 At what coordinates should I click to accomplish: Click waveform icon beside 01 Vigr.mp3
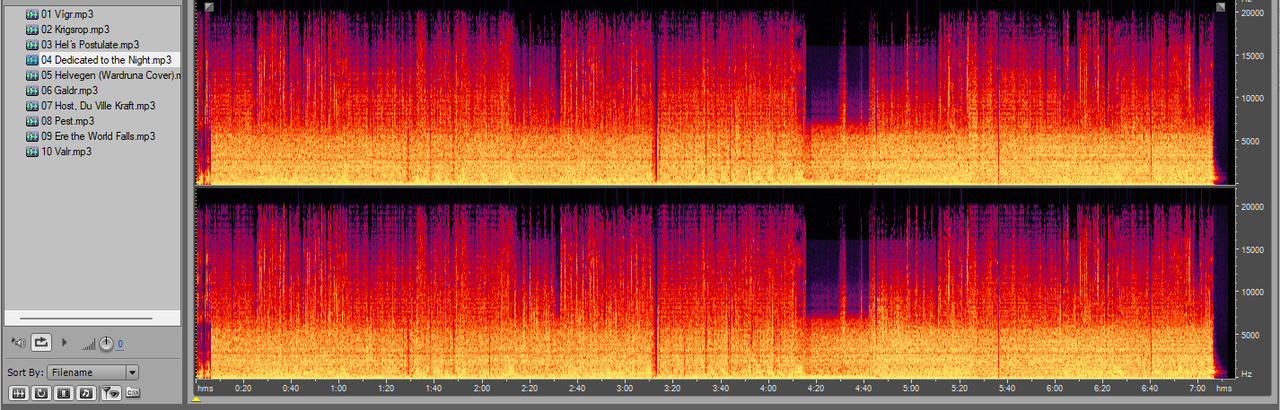(33, 14)
